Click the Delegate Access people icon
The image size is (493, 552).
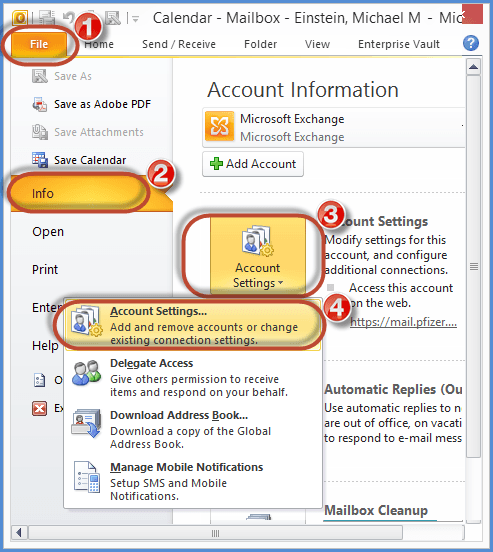[x=87, y=372]
